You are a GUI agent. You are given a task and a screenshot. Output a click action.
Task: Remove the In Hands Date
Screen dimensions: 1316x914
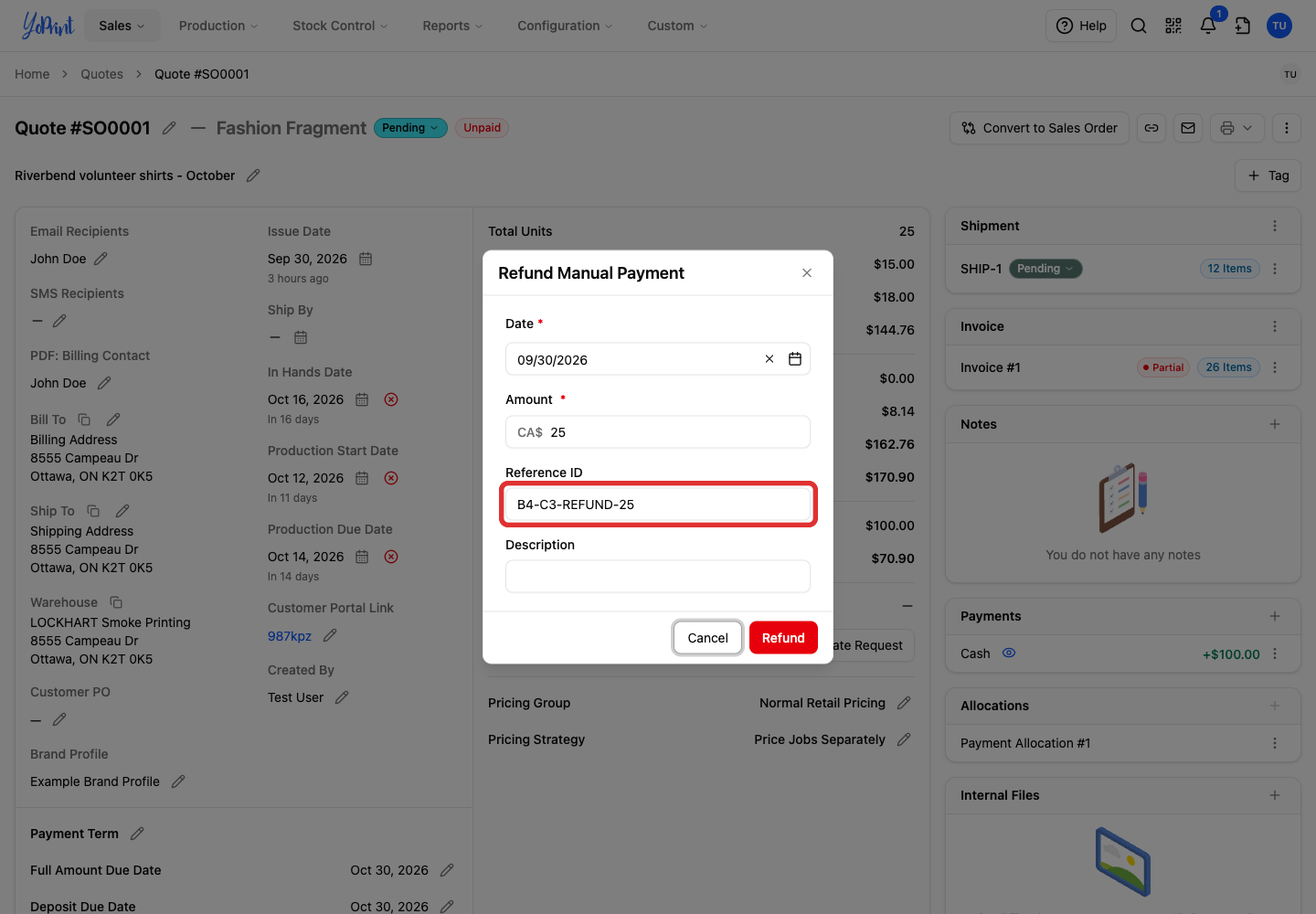(x=391, y=399)
